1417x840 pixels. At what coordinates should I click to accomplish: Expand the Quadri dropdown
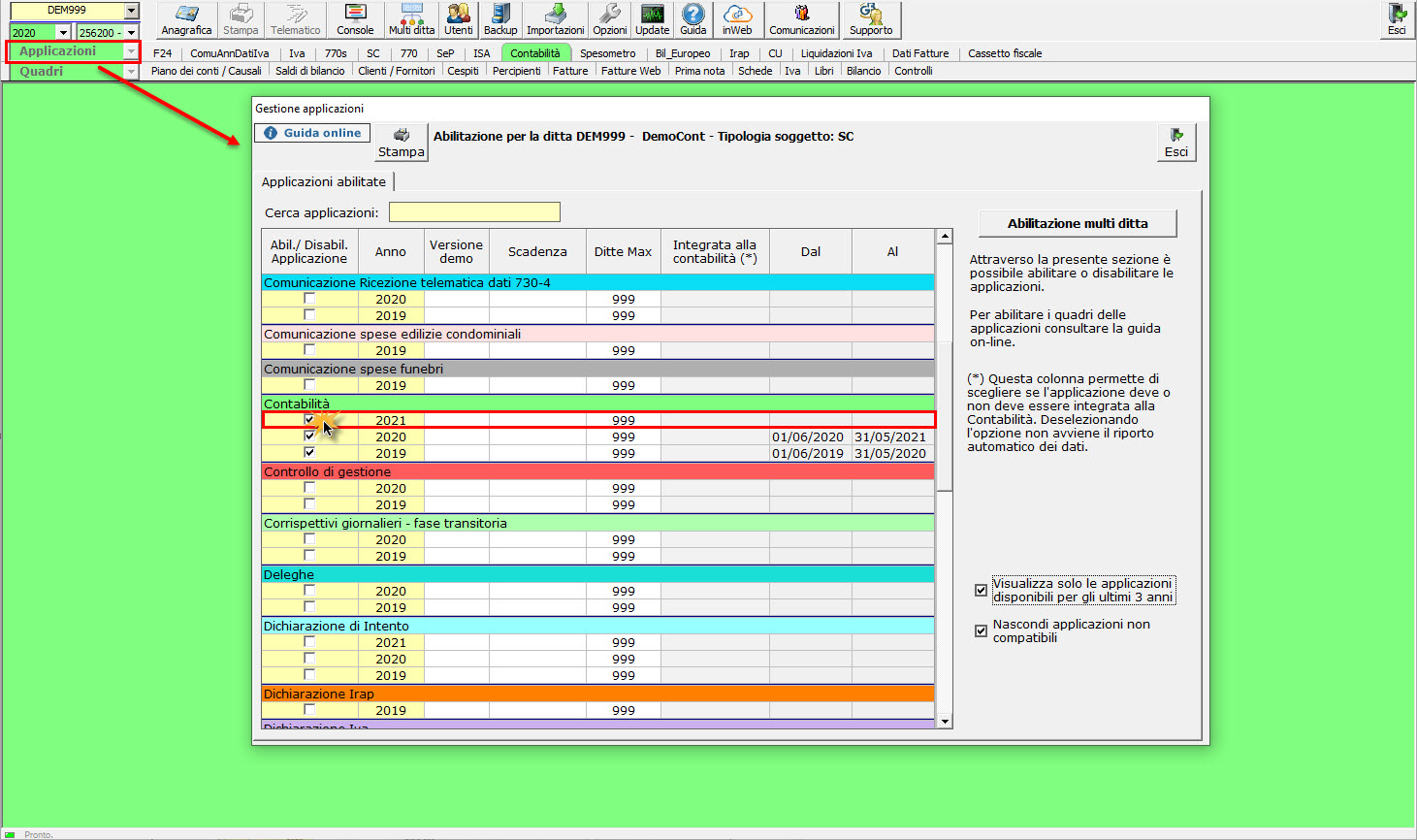[131, 72]
